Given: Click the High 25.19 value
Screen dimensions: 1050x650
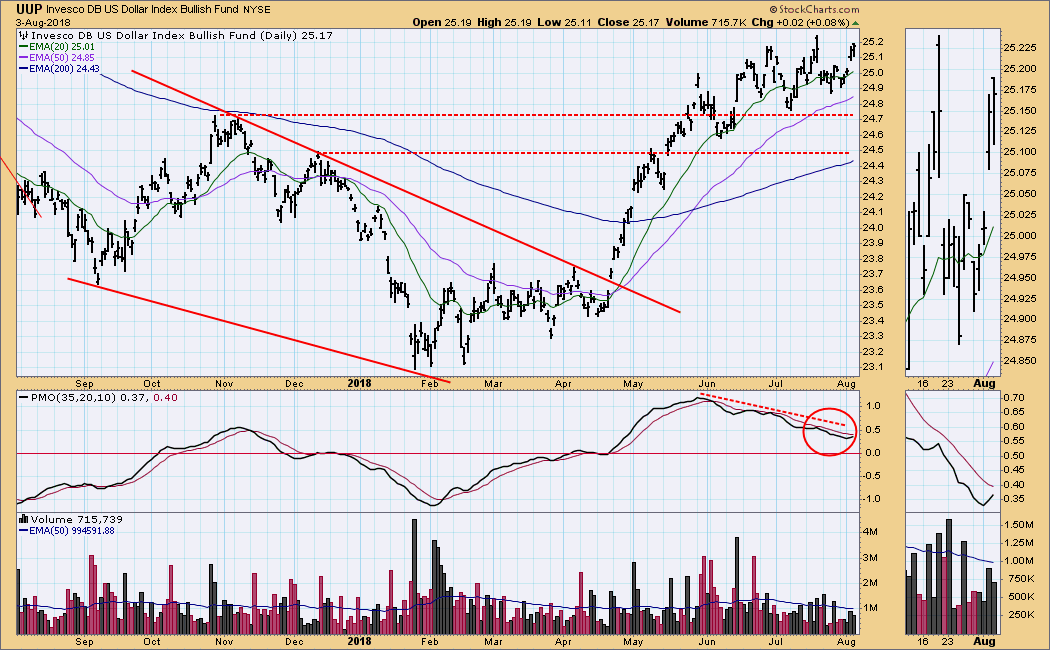Looking at the screenshot, I should (504, 22).
